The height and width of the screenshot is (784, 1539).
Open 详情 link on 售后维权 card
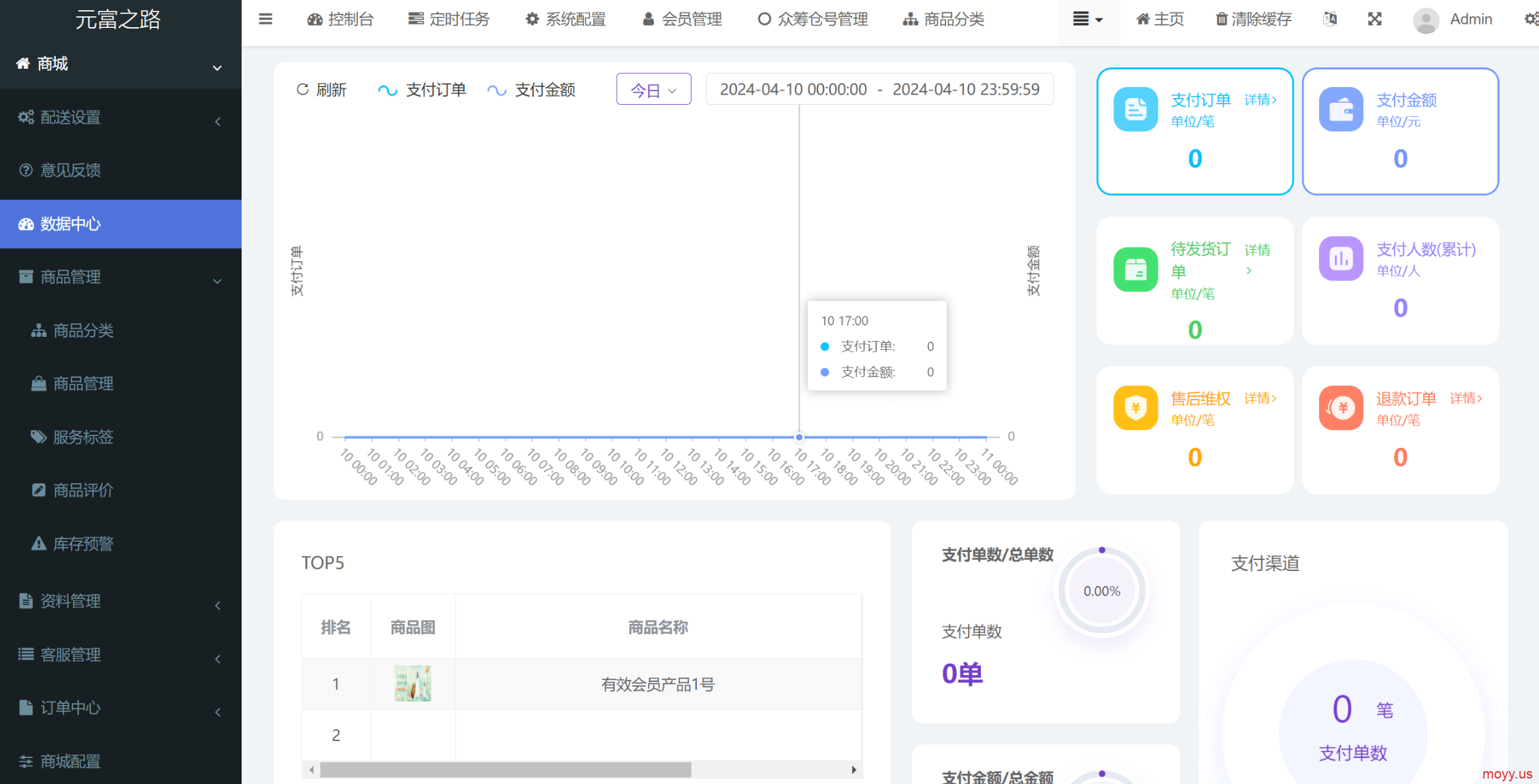coord(1260,398)
